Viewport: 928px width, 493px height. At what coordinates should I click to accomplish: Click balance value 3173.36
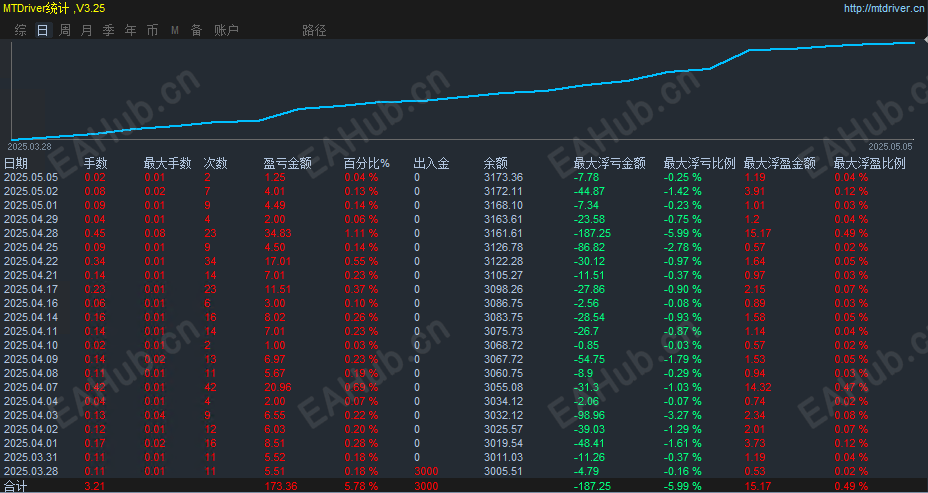click(504, 177)
